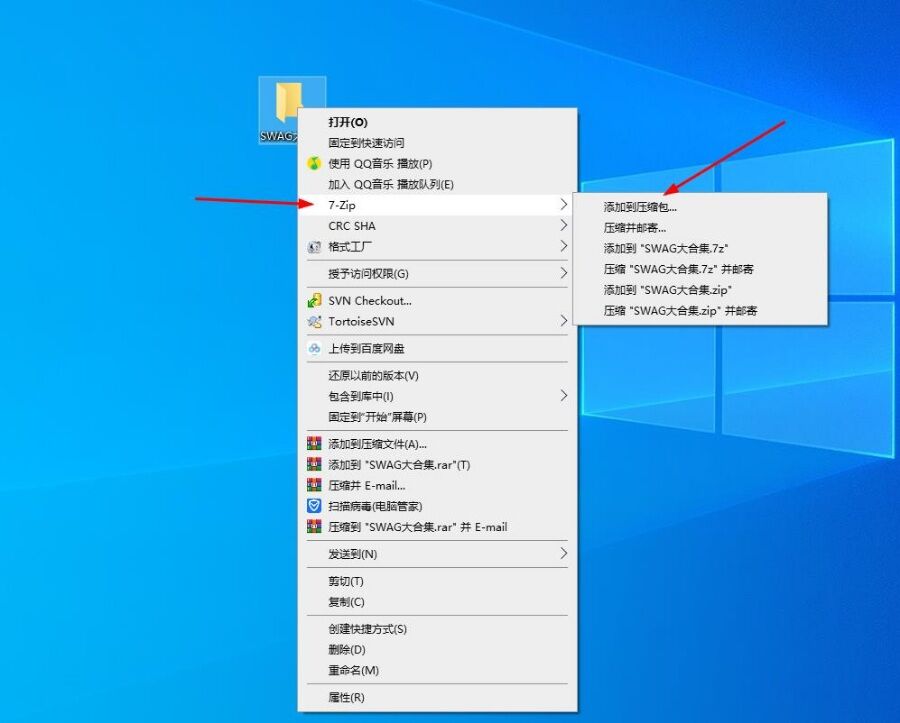The width and height of the screenshot is (900, 723).
Task: Click the WinRAR icon beside 添加到 "SWAG大合集.rar"(T)
Action: pyautogui.click(x=314, y=464)
